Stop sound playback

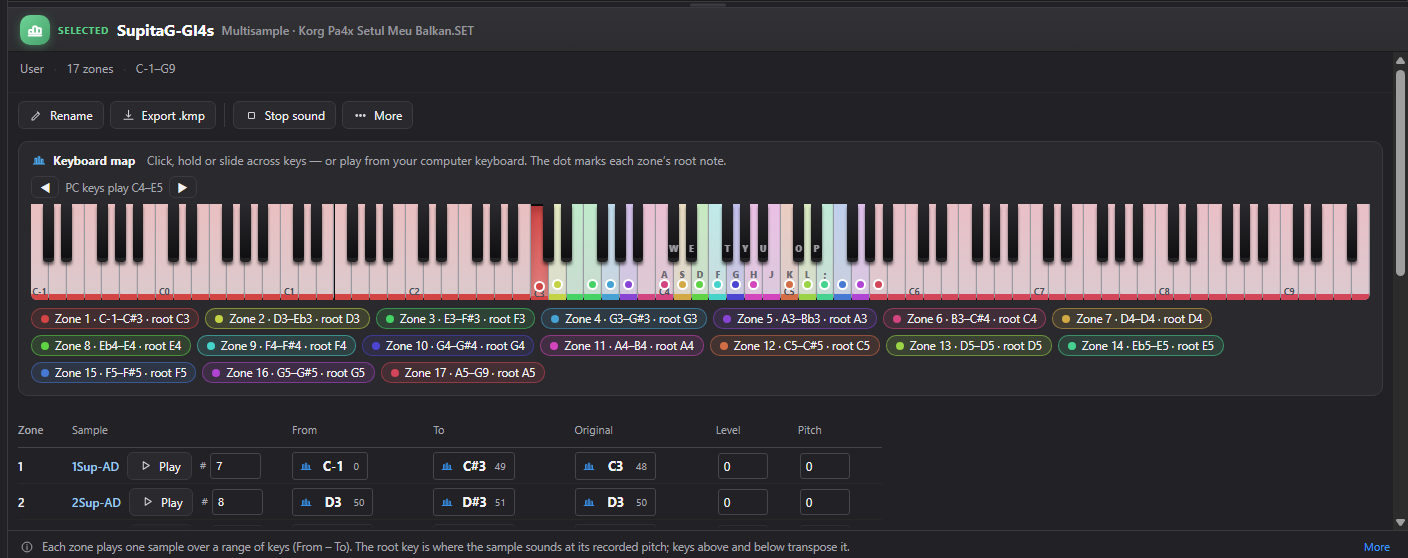coord(285,115)
